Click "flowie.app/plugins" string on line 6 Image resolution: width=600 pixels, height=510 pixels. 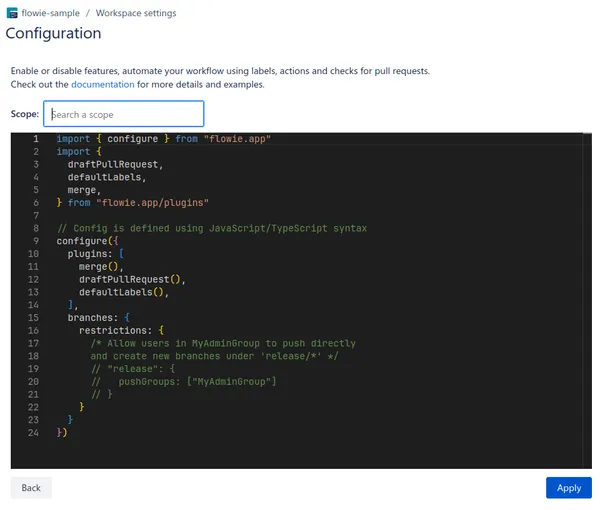[152, 203]
